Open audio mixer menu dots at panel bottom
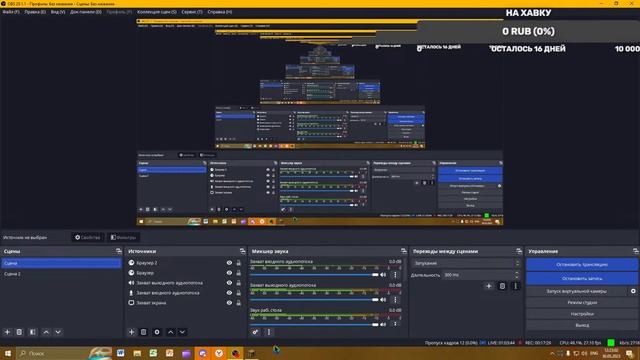Image resolution: width=640 pixels, height=360 pixels. pos(269,332)
